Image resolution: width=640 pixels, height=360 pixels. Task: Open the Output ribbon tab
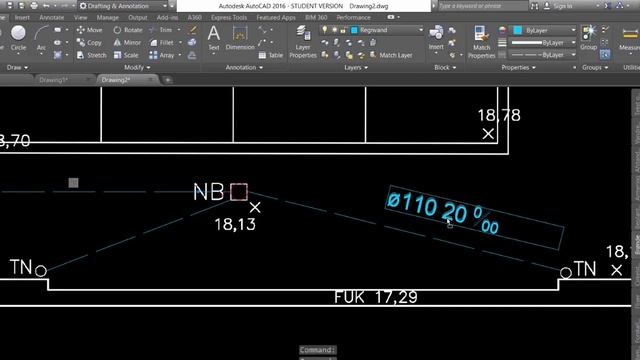pos(138,18)
